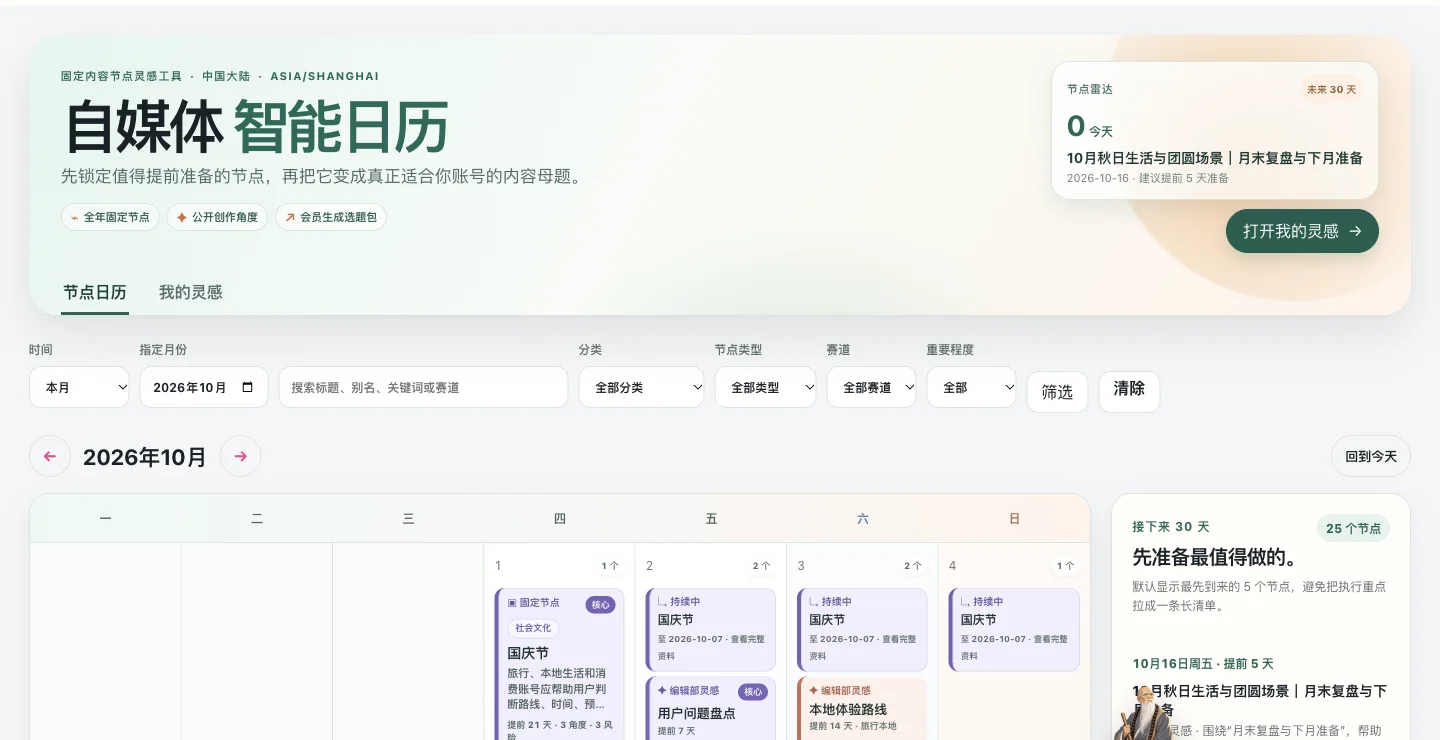Click the 25 个节点 count badge
The height and width of the screenshot is (740, 1440).
tap(1353, 528)
